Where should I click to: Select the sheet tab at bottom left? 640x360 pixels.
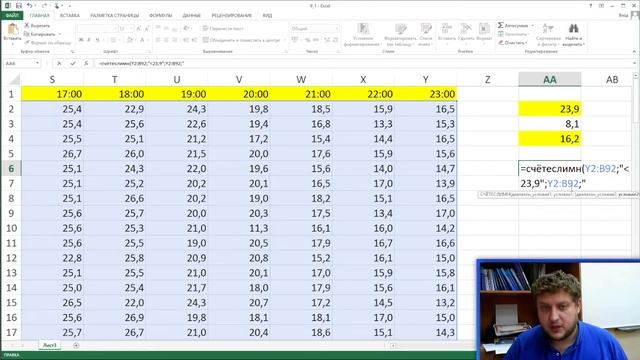coord(50,345)
